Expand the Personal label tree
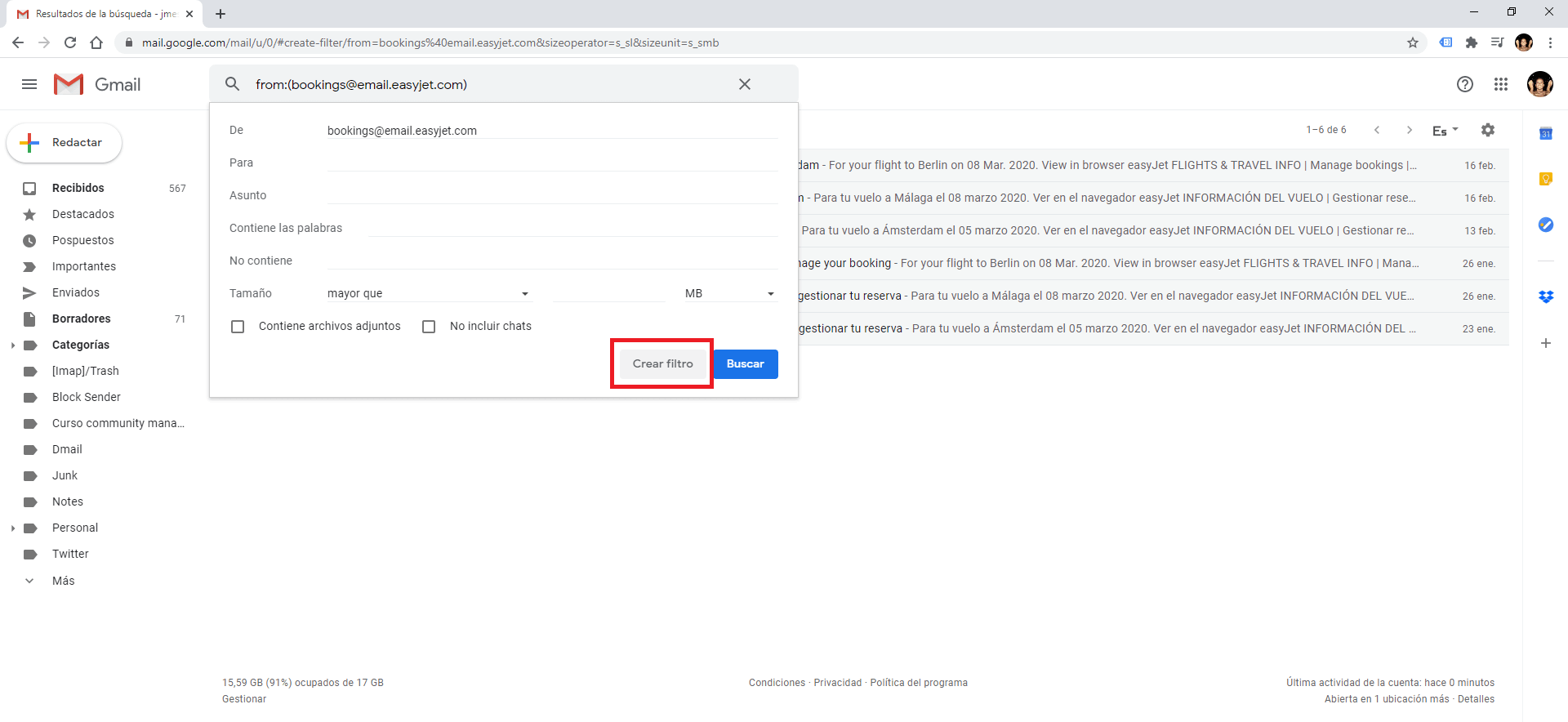 tap(13, 528)
